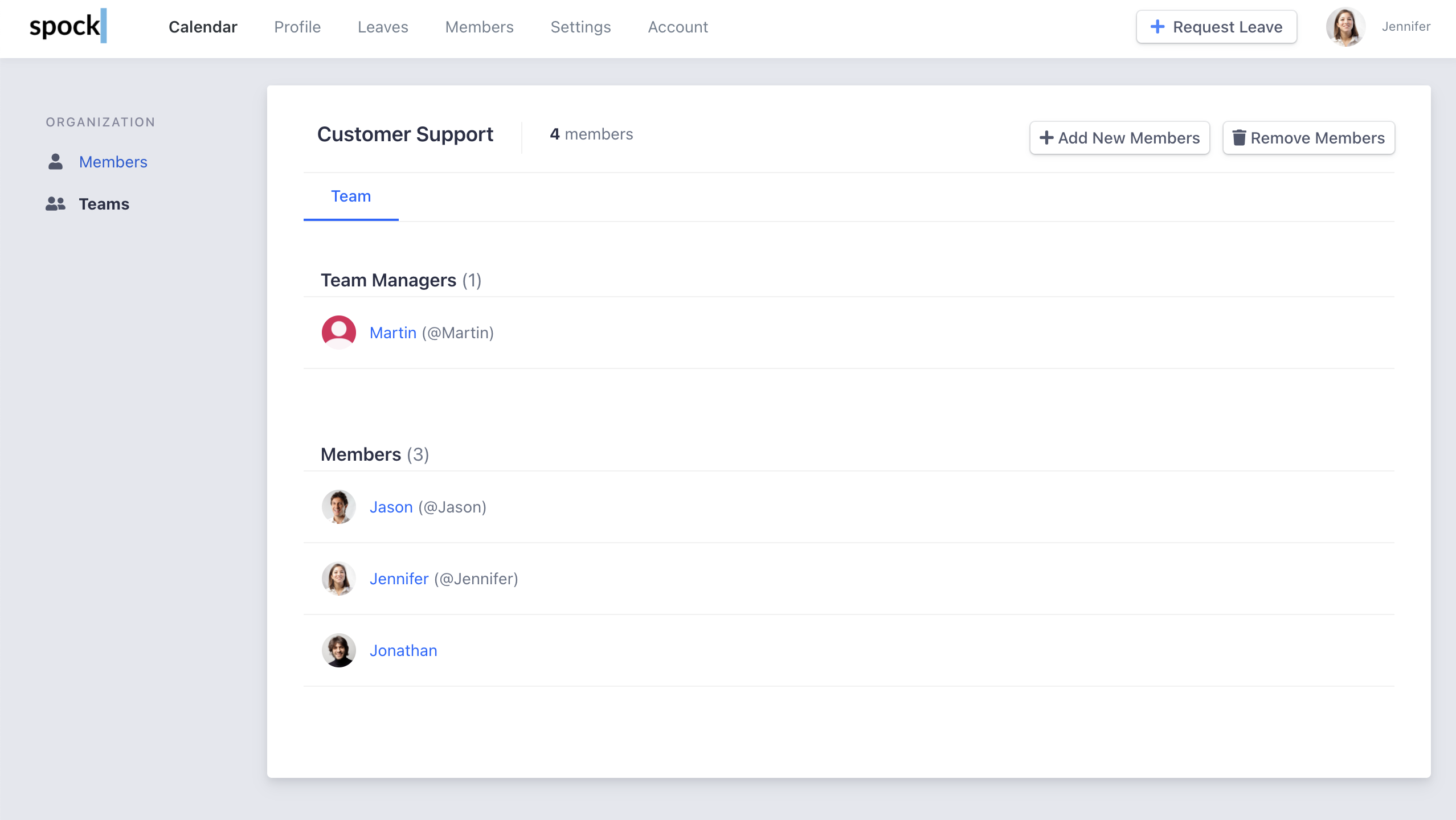Click the Remove Members button
Image resolution: width=1456 pixels, height=820 pixels.
click(1308, 138)
